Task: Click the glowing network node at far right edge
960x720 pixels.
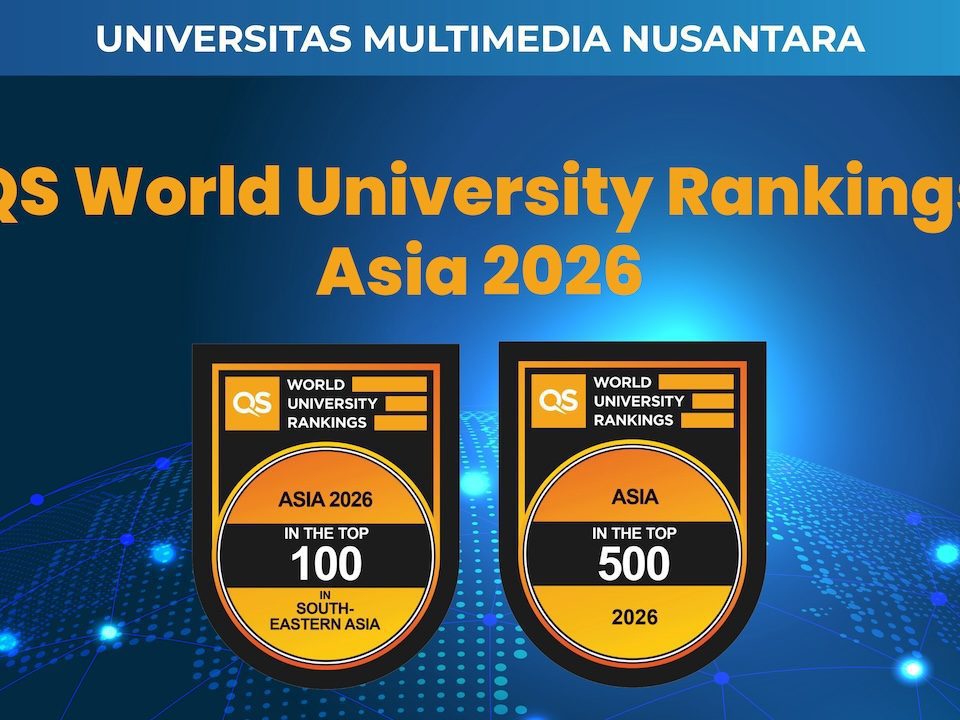Action: tap(945, 553)
